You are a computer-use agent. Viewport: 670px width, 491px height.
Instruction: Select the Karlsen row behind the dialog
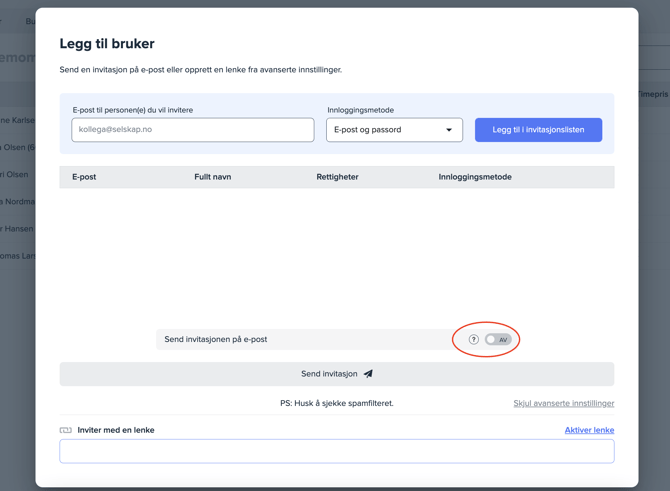17,120
